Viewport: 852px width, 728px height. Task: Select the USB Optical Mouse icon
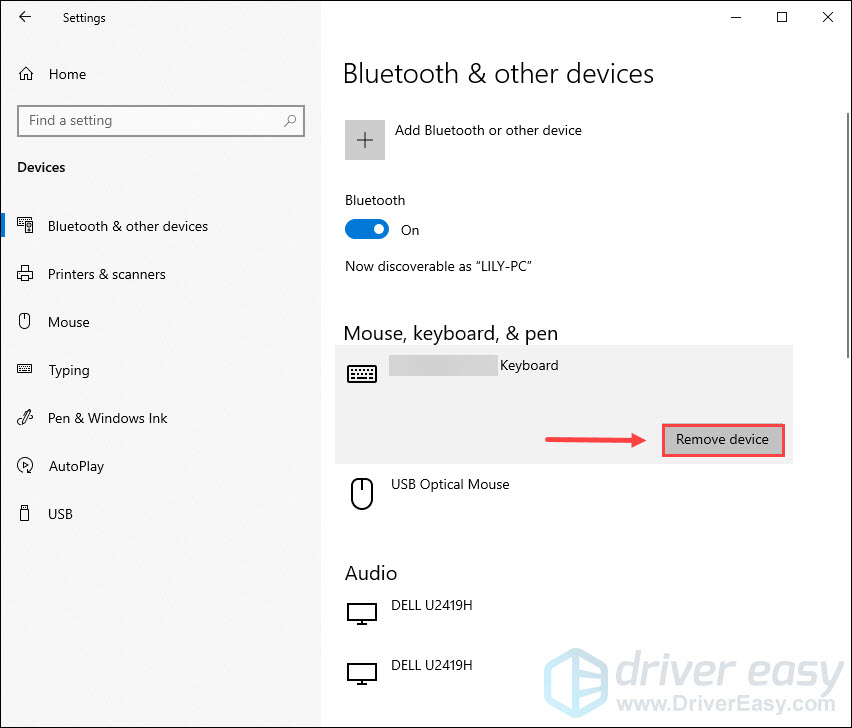click(x=362, y=493)
